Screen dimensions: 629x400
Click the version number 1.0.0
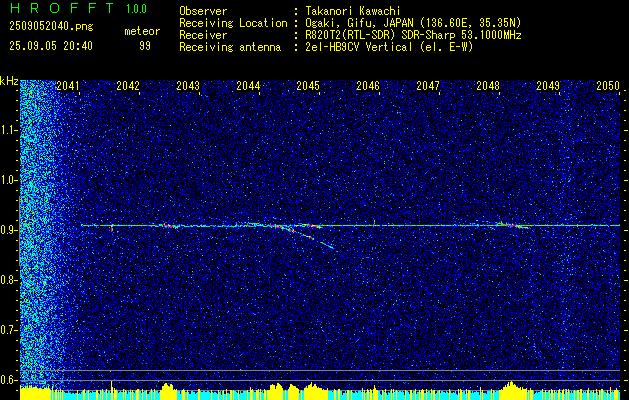pos(136,8)
